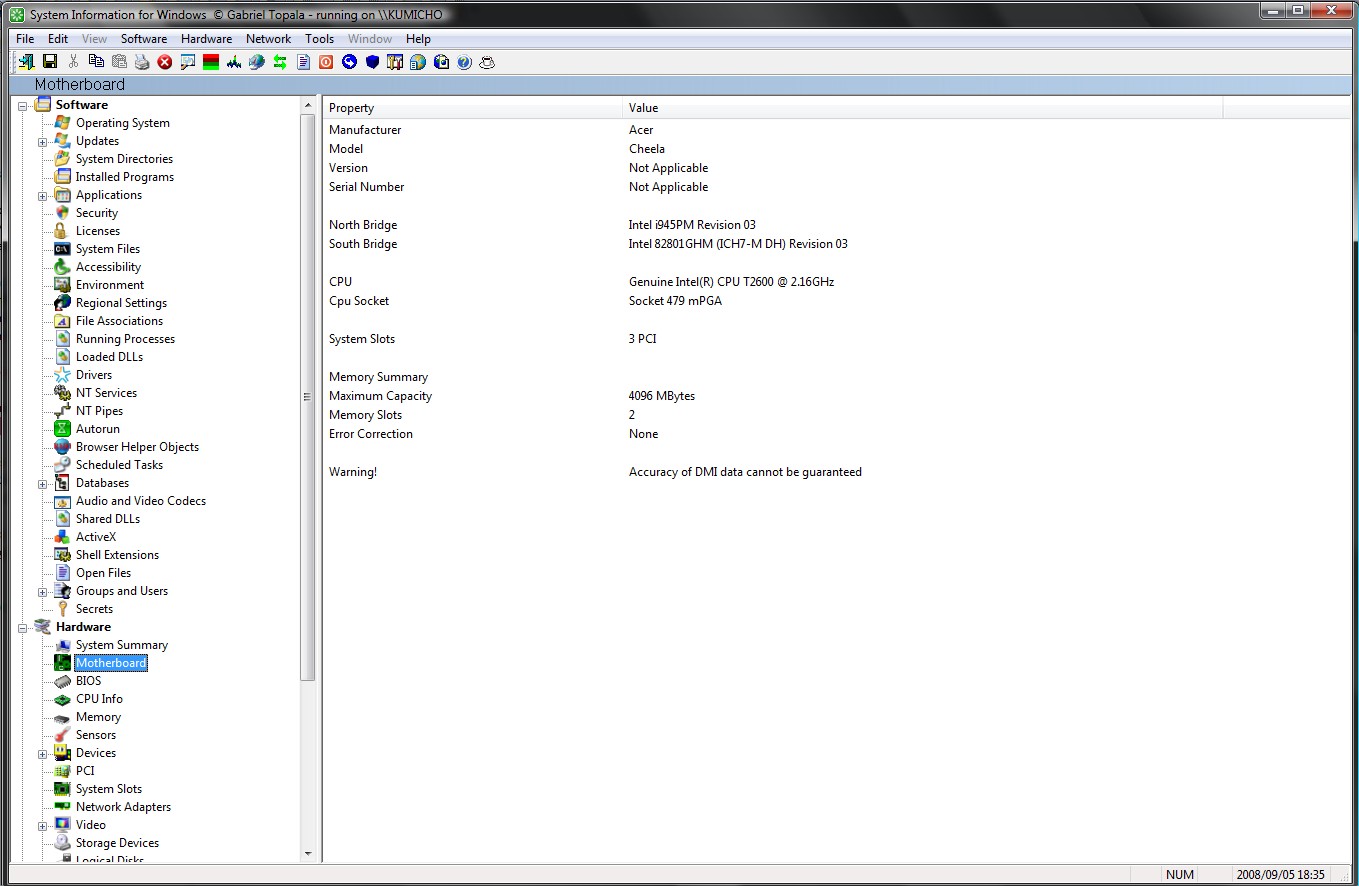Click the exit door icon in toolbar
Screen dimensions: 1359x886
pos(26,62)
